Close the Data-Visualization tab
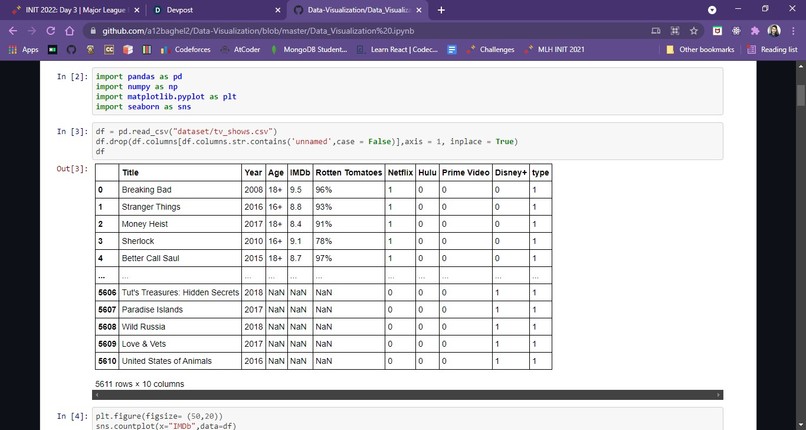The width and height of the screenshot is (806, 430). point(419,10)
